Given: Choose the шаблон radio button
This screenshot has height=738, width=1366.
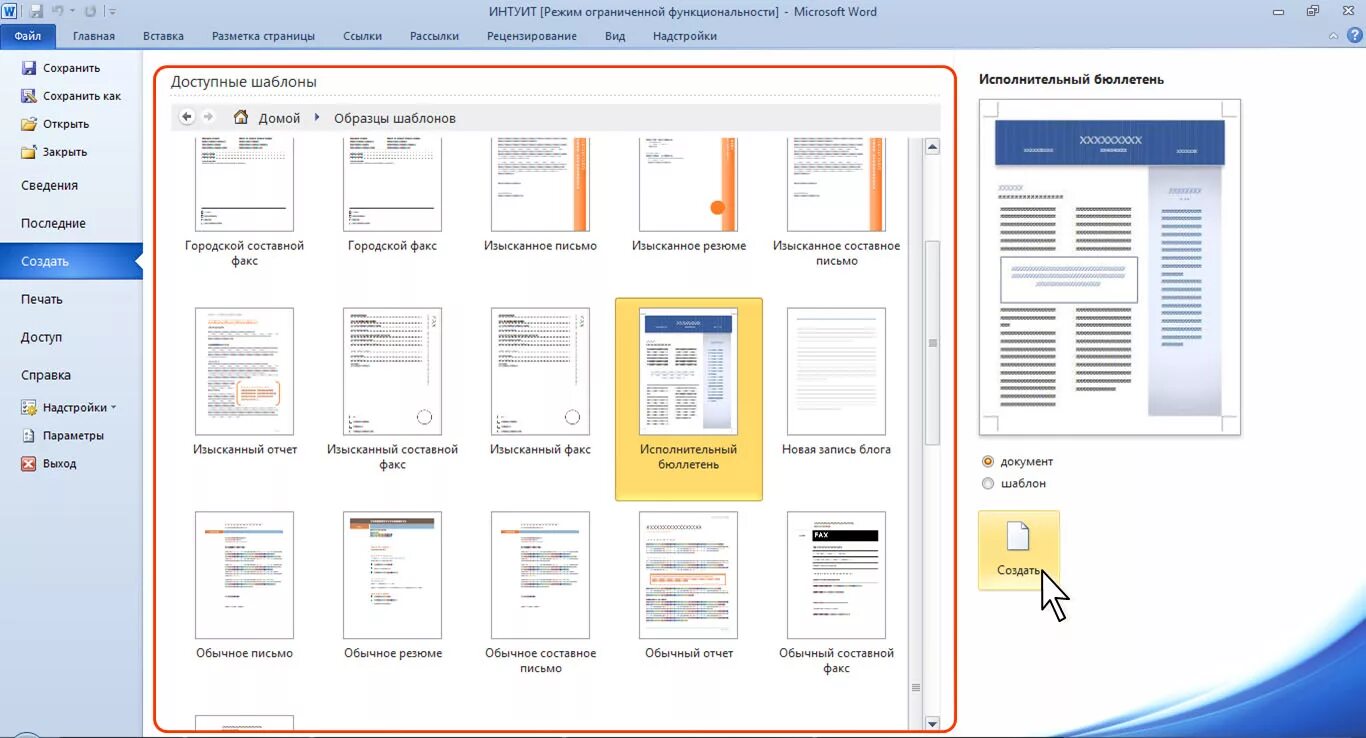Looking at the screenshot, I should pos(988,484).
